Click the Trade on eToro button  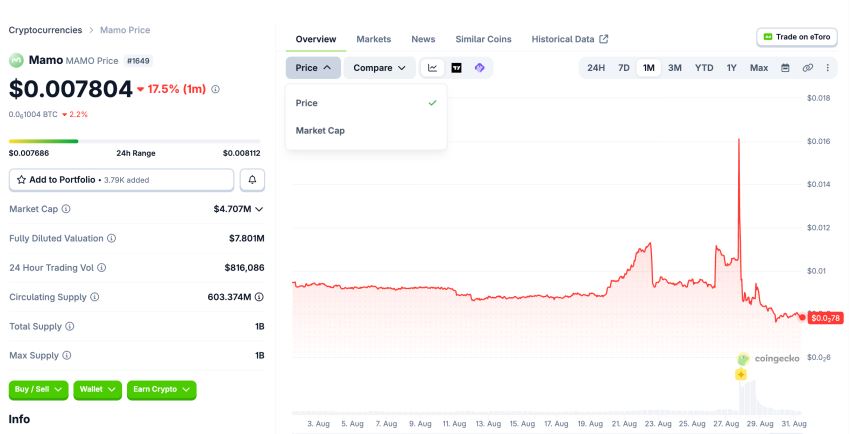point(797,37)
